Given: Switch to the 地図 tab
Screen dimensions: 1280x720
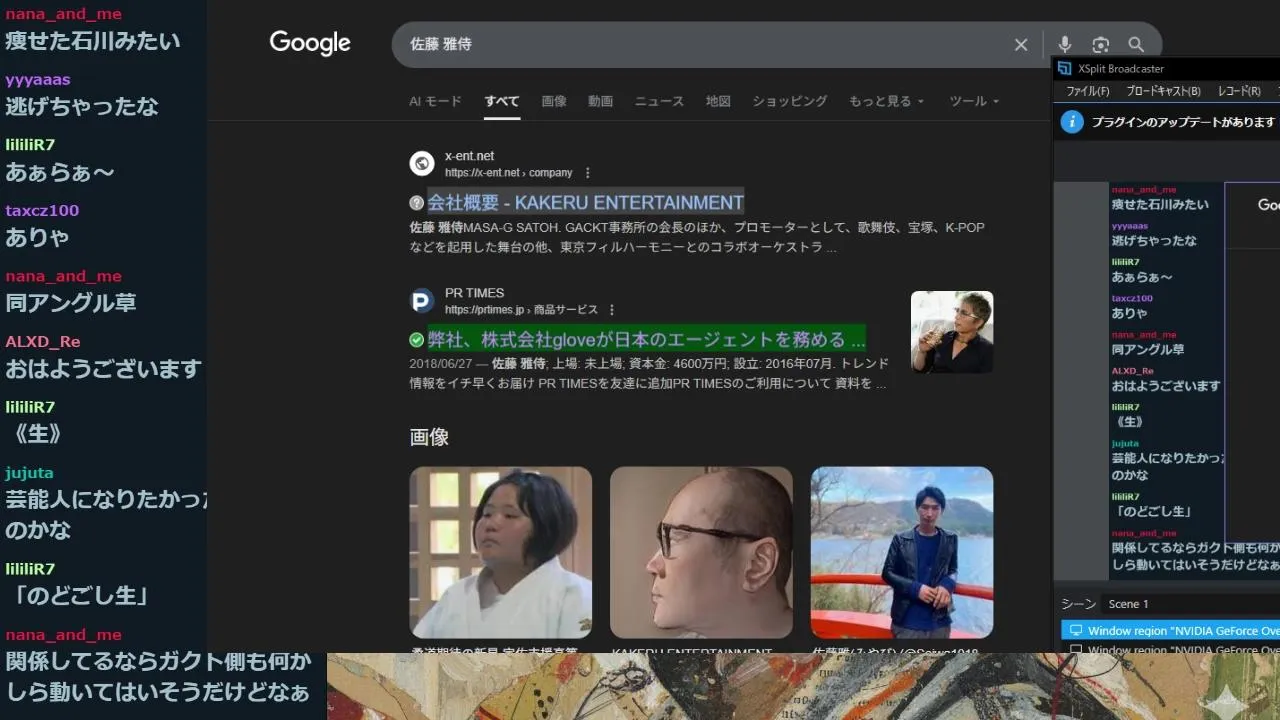Looking at the screenshot, I should click(718, 101).
